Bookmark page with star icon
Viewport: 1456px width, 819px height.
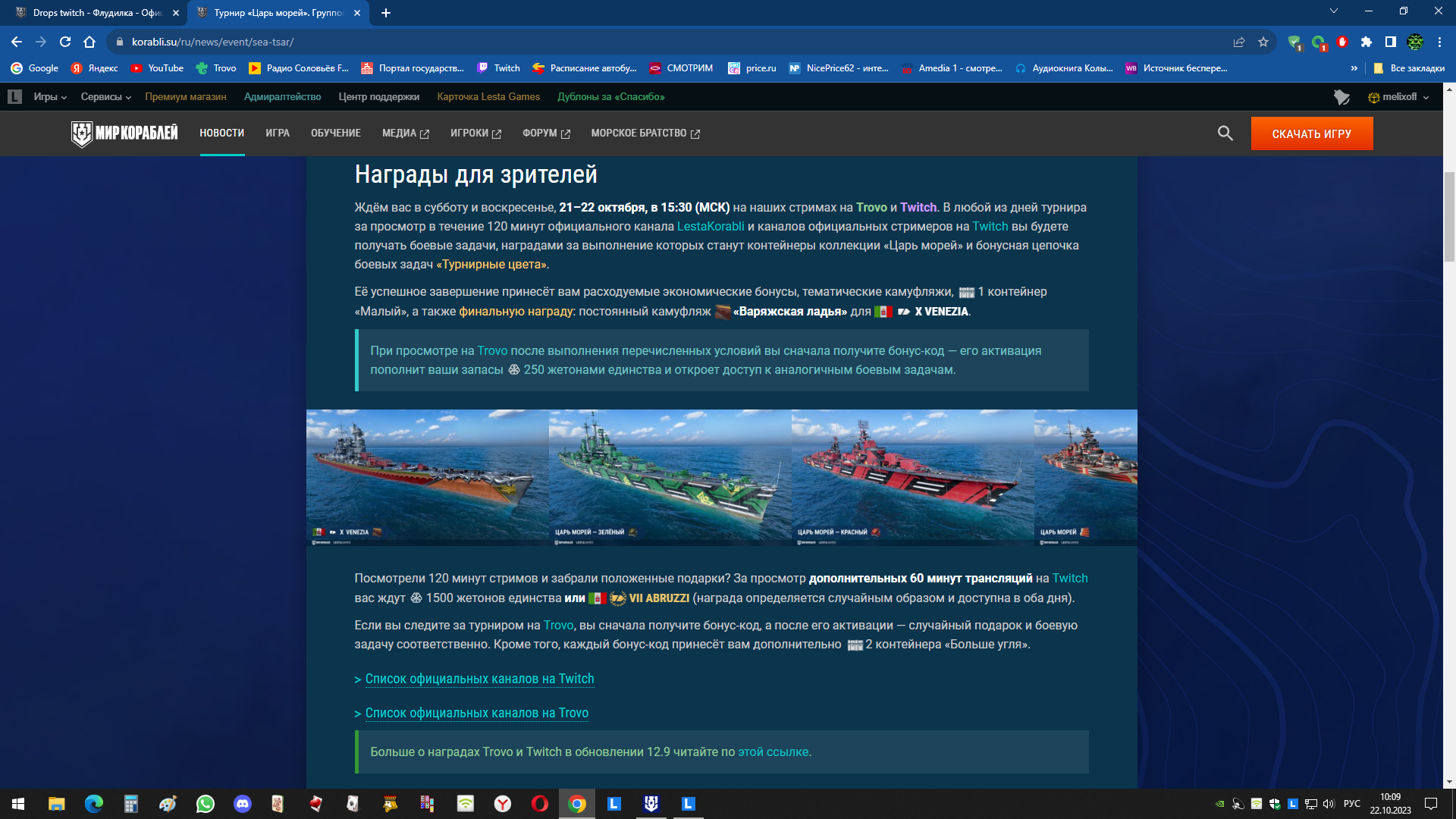(x=1263, y=42)
